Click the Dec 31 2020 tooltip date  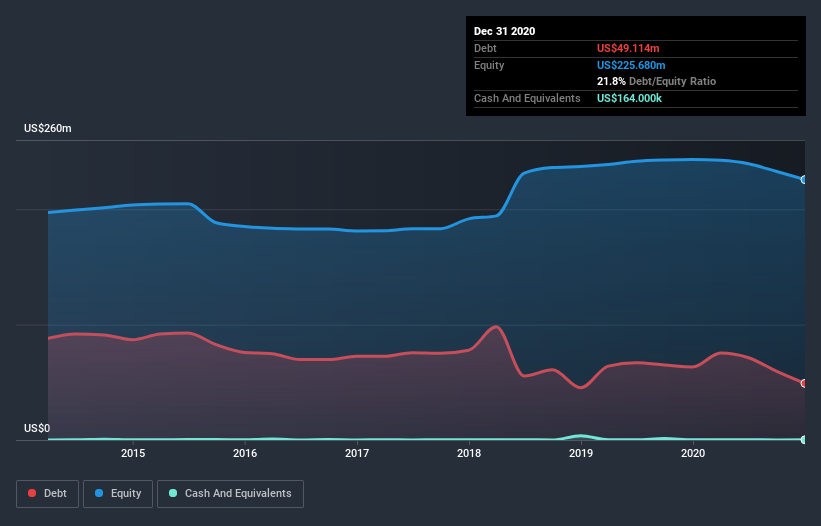(x=504, y=31)
